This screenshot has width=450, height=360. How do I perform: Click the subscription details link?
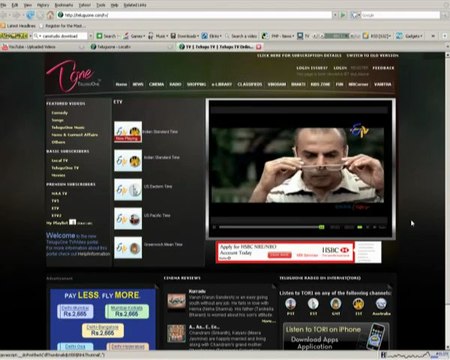coord(299,55)
